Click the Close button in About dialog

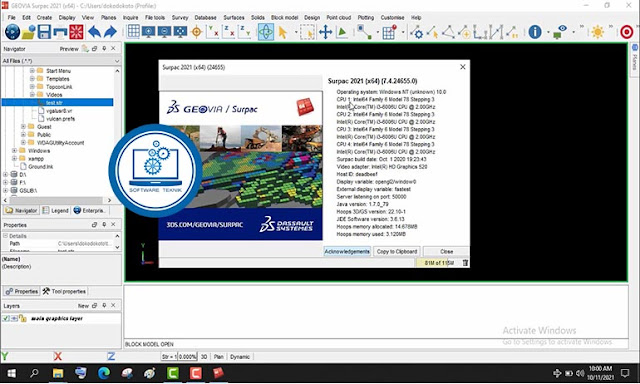[446, 251]
